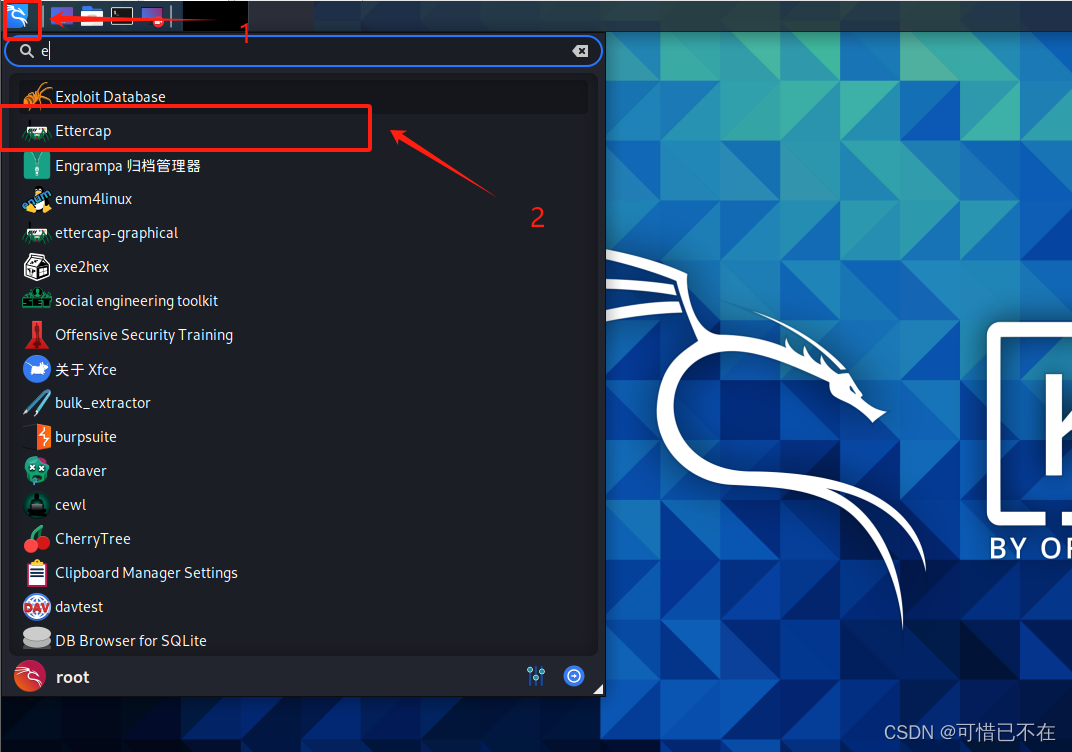Click the search box containing 'e'
1072x752 pixels.
click(x=303, y=51)
